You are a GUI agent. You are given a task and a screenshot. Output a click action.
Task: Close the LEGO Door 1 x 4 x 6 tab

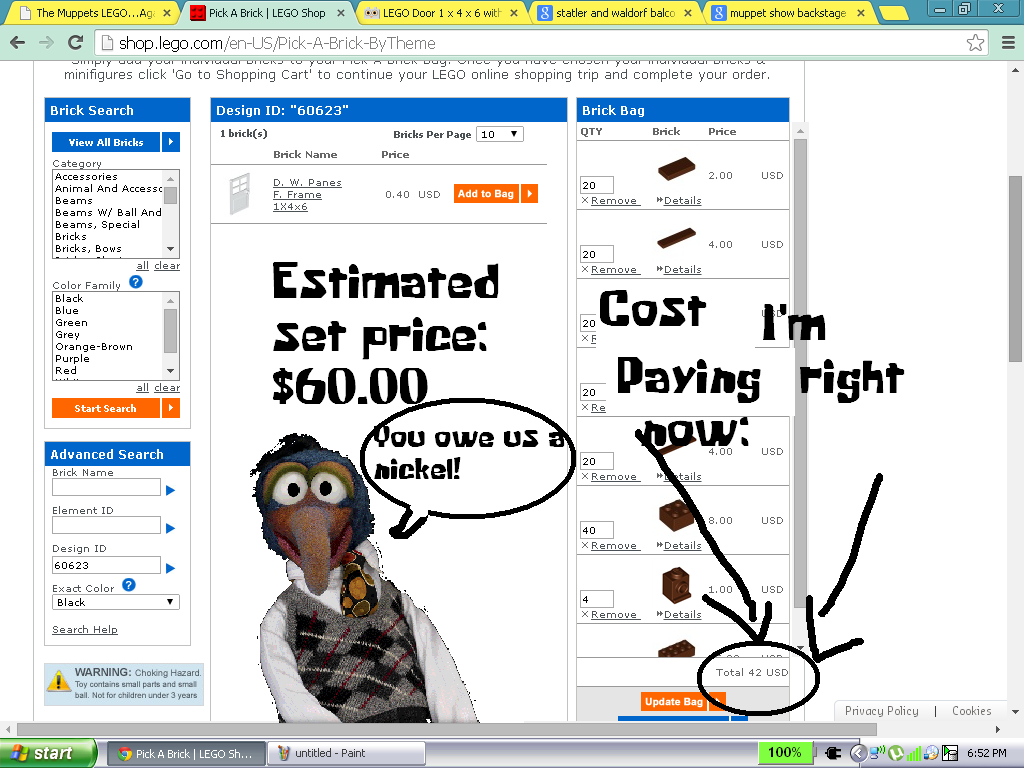[x=514, y=13]
